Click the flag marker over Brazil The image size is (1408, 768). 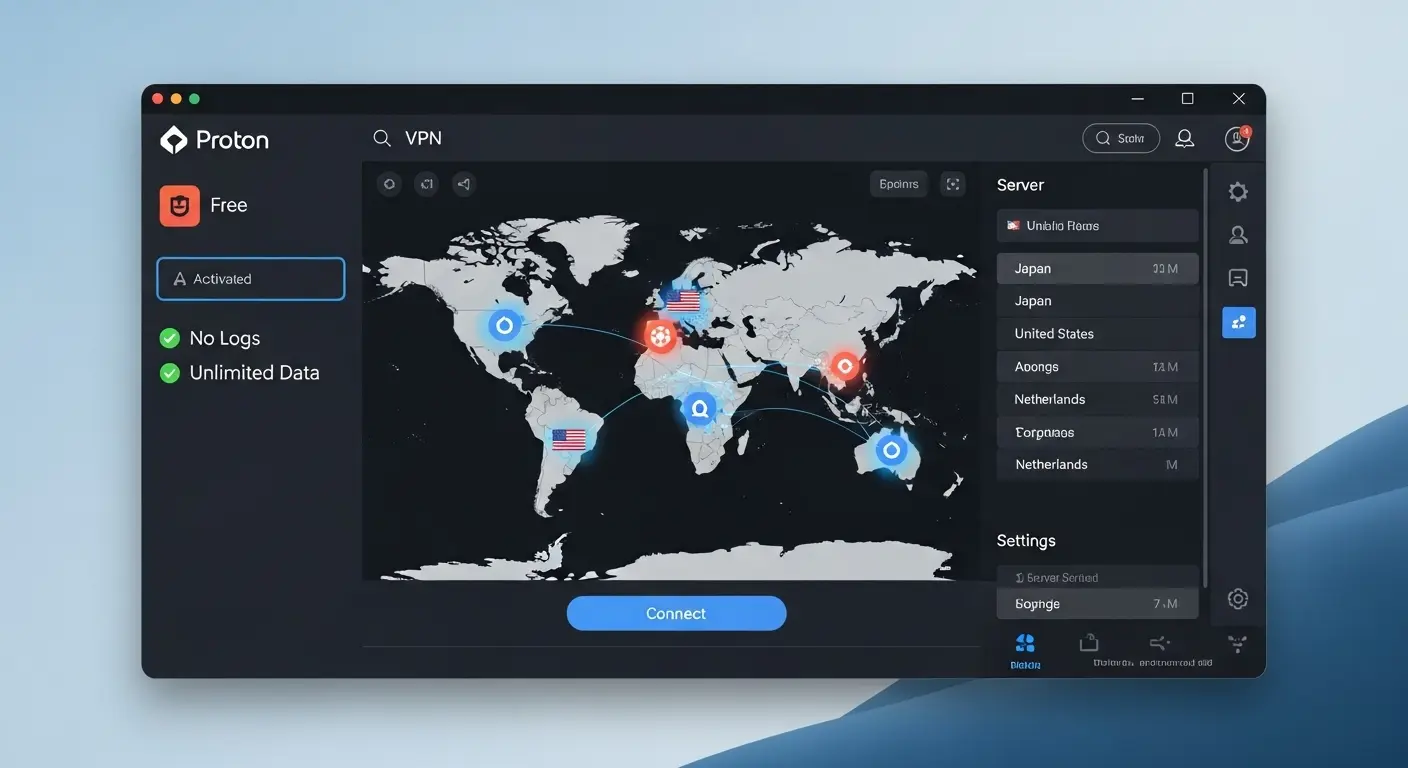coord(569,439)
